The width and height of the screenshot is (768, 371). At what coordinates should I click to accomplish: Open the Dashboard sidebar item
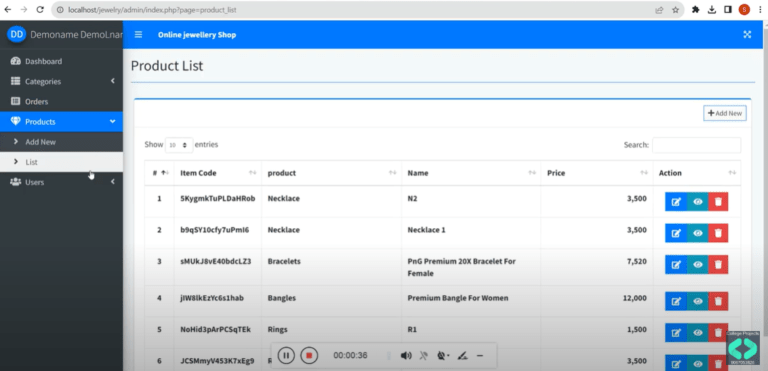61,61
